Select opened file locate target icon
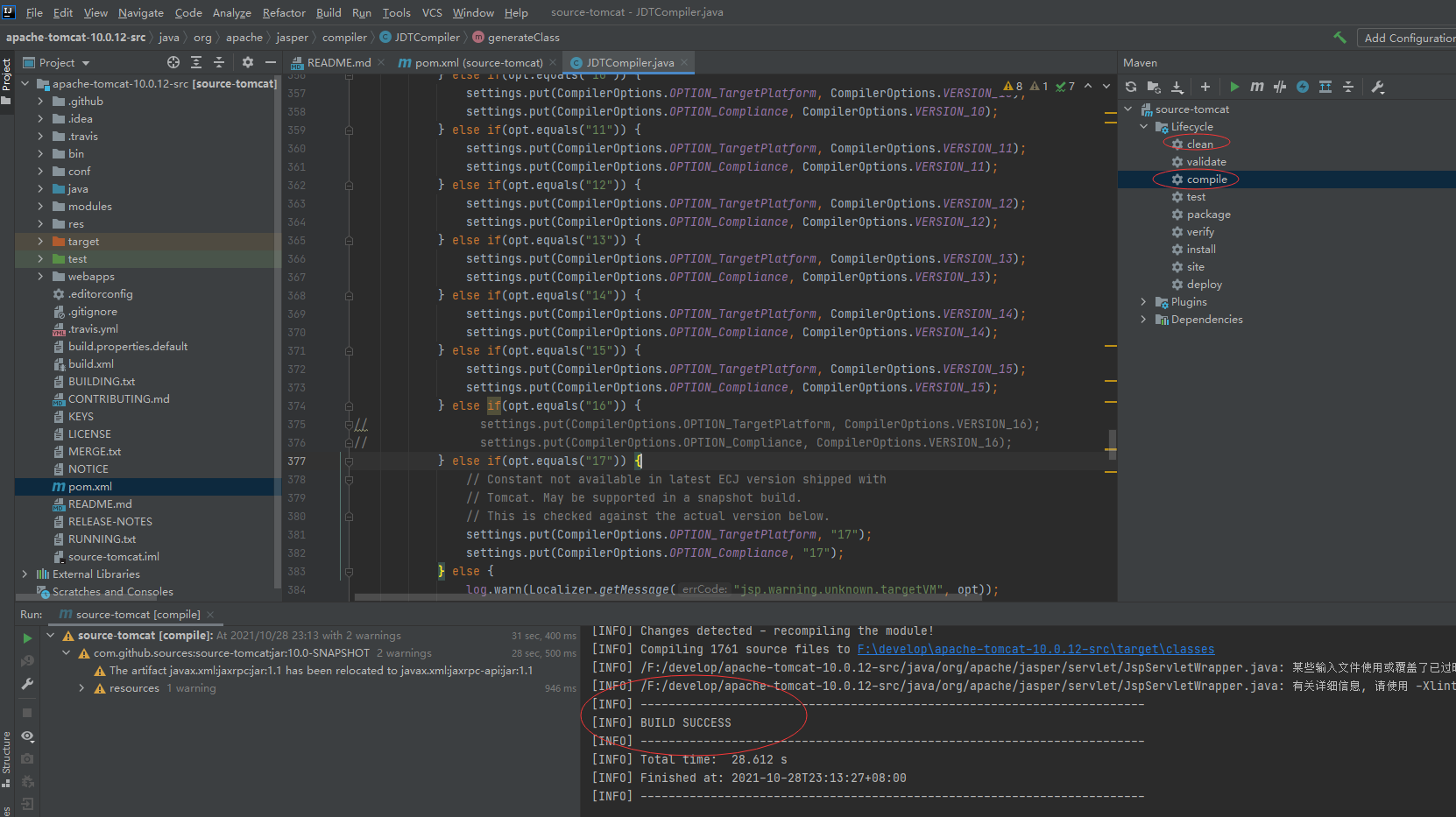 (173, 62)
